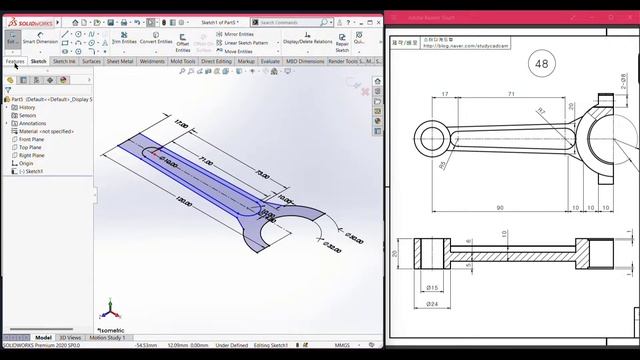Open the units MMGS dropdown in status bar
640x360 pixels.
click(359, 345)
